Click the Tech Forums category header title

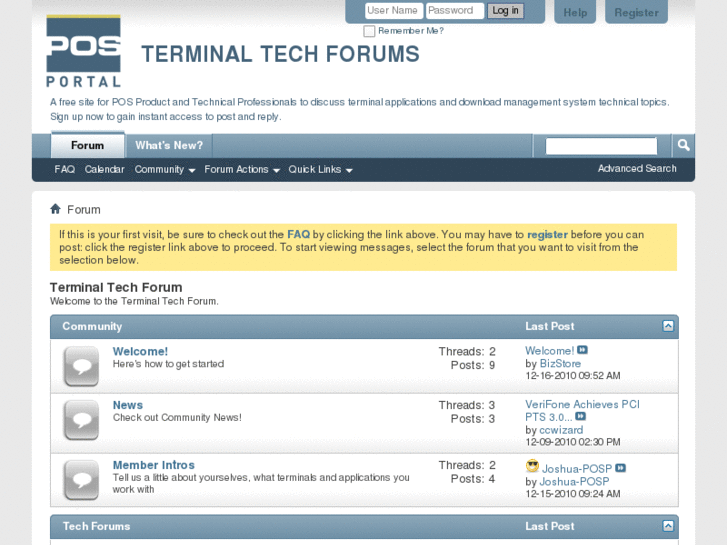(x=96, y=526)
